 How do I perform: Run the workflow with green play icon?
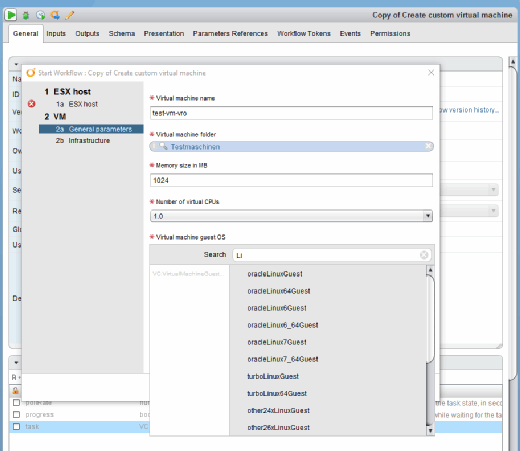click(x=11, y=15)
